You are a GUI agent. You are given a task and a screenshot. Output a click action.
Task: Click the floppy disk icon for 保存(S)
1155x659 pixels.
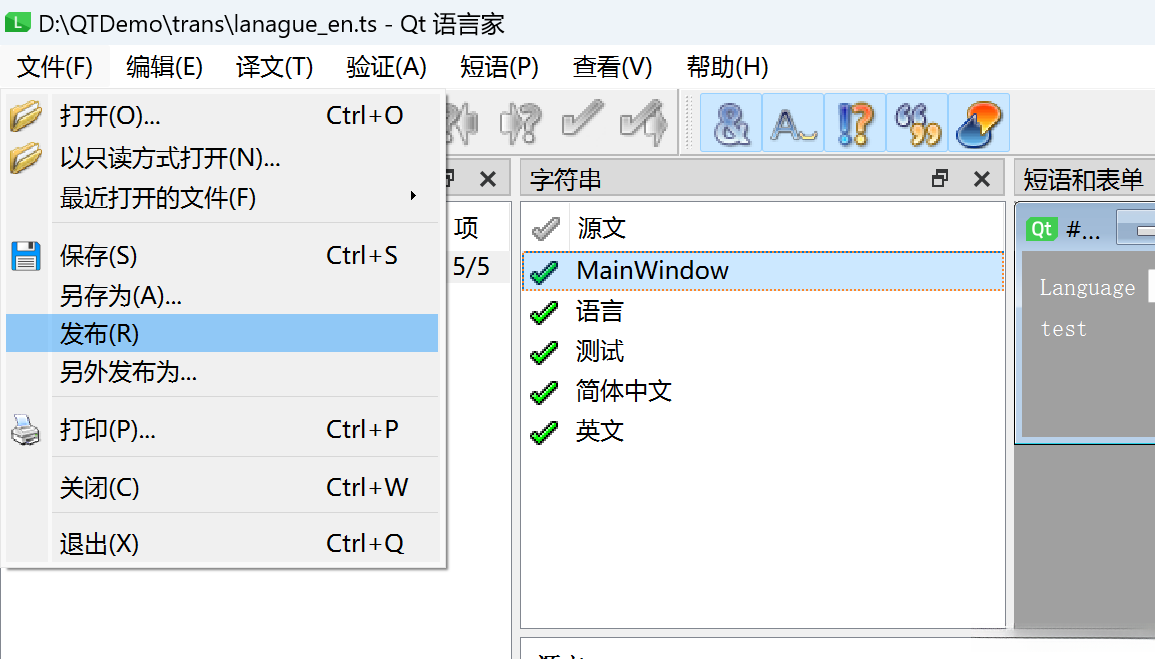pos(26,256)
